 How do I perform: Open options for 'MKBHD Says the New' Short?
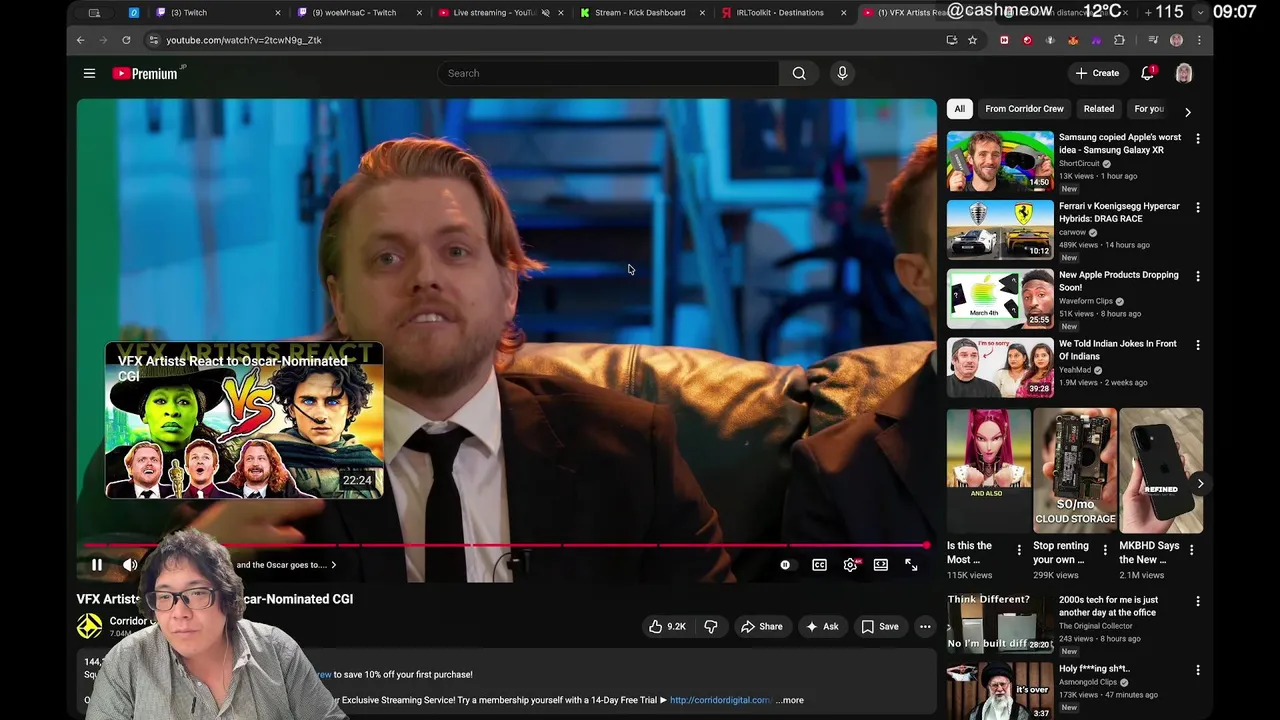1191,550
